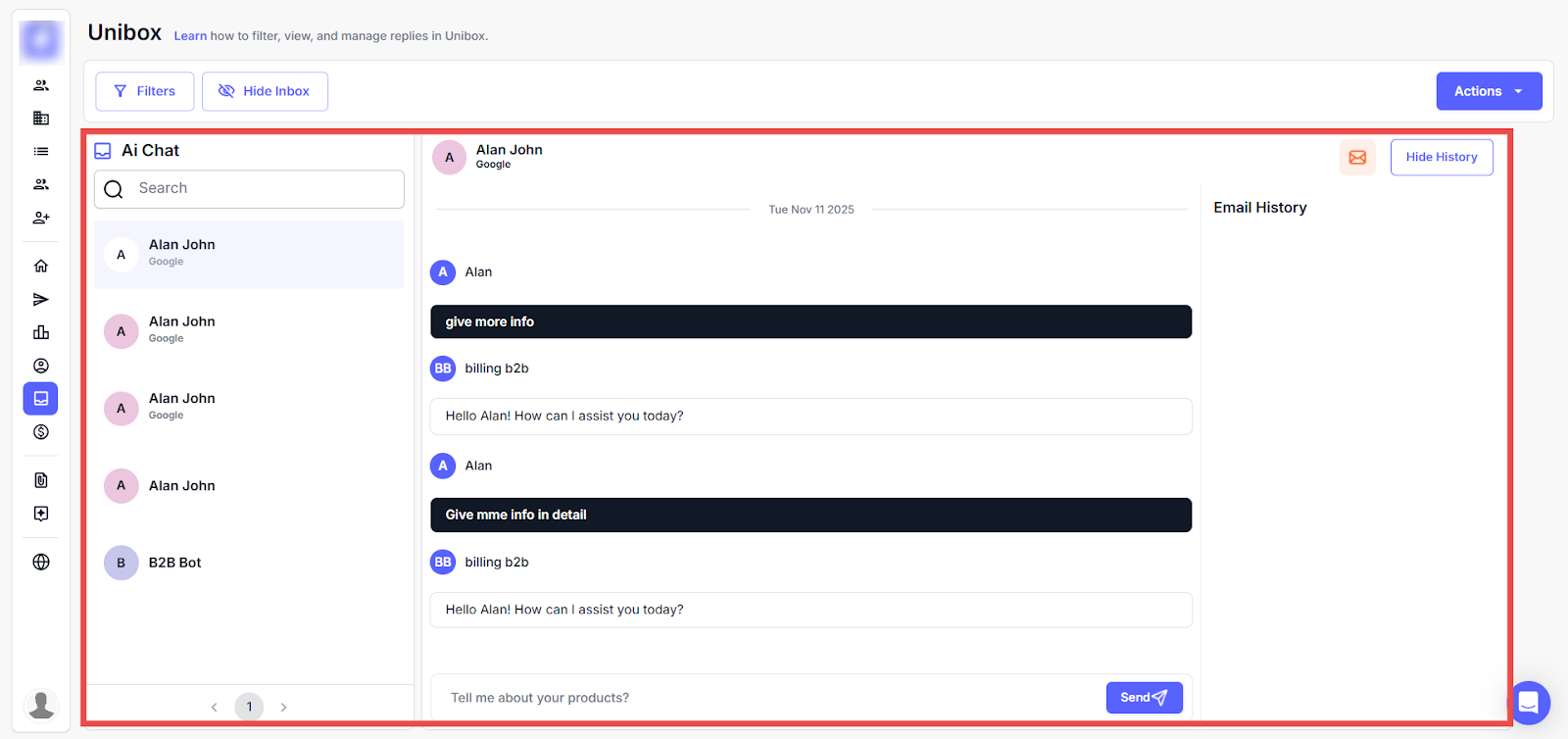Open the support chat bubble widget

(1529, 703)
